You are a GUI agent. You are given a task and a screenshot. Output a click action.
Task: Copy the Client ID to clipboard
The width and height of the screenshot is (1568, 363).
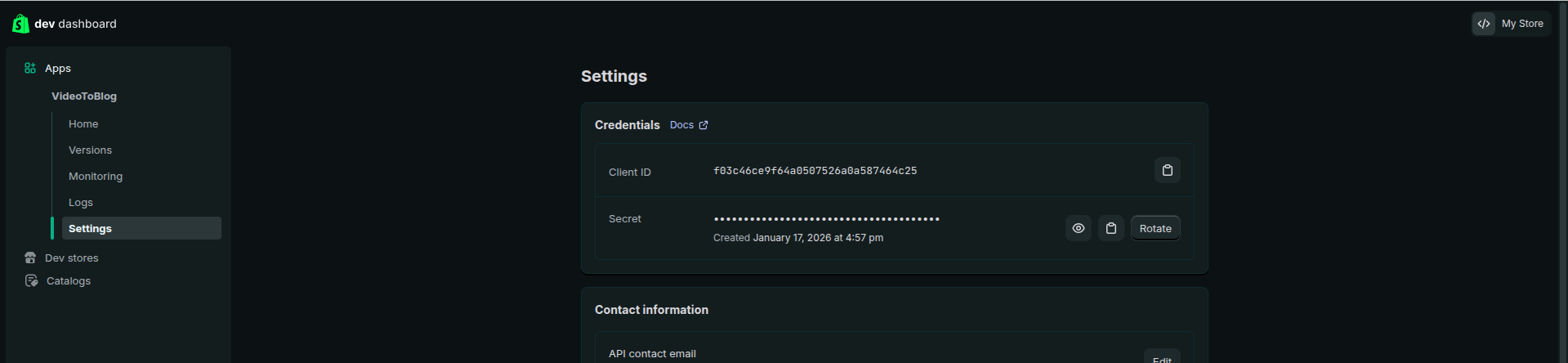pos(1167,170)
